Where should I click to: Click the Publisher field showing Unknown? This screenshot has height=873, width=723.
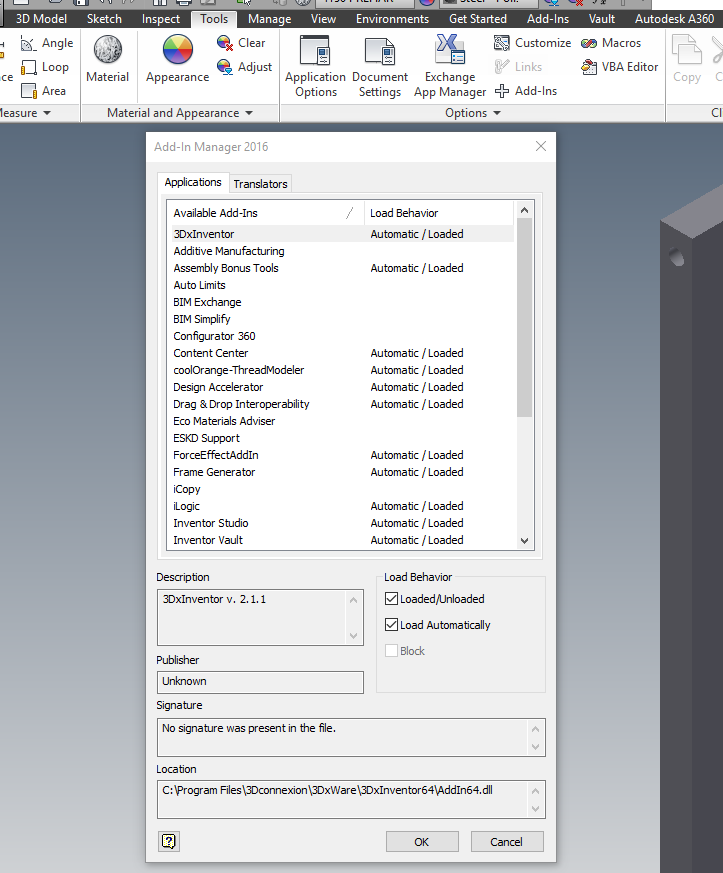[260, 681]
